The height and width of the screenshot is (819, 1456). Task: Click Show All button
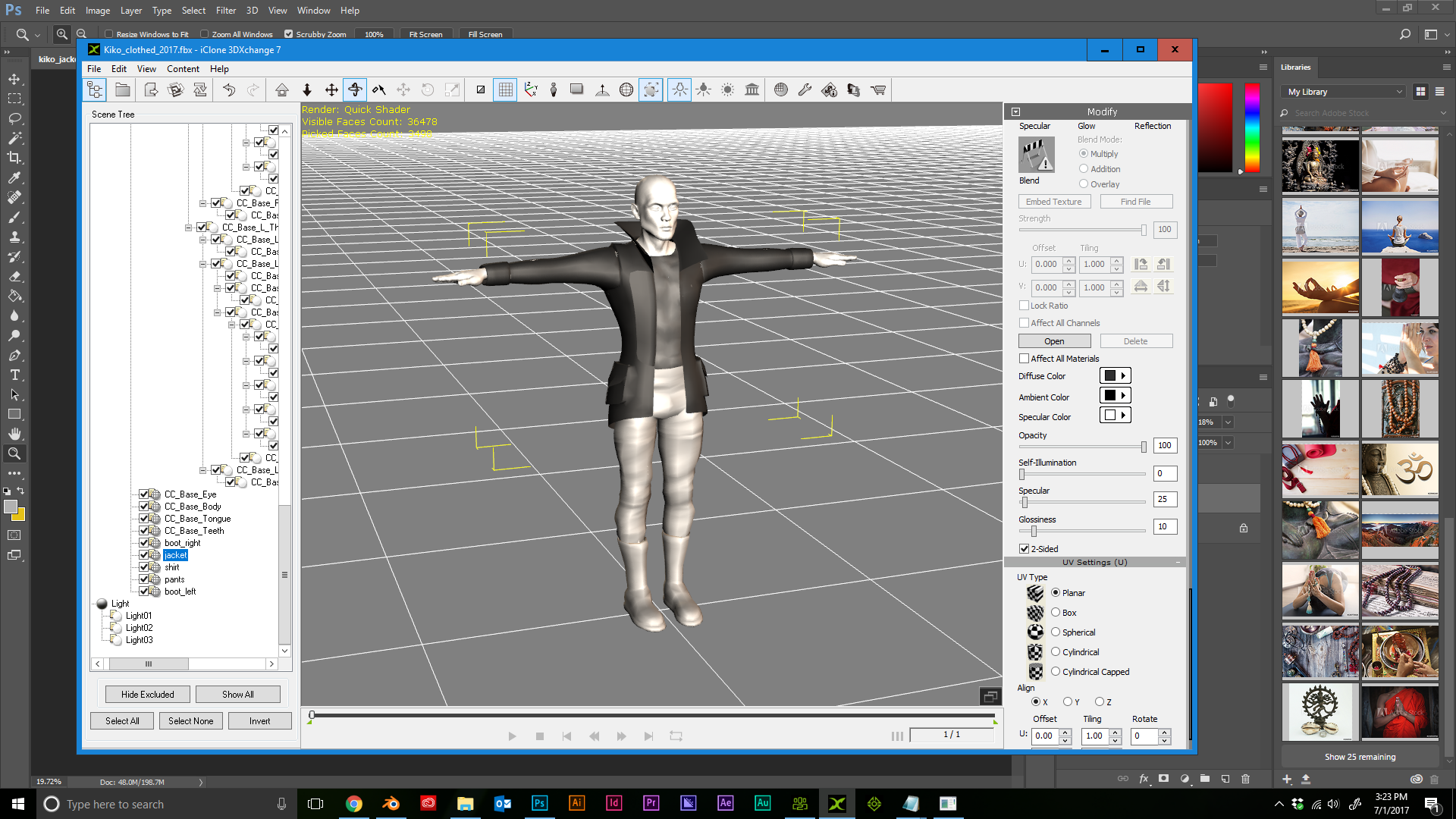click(238, 695)
